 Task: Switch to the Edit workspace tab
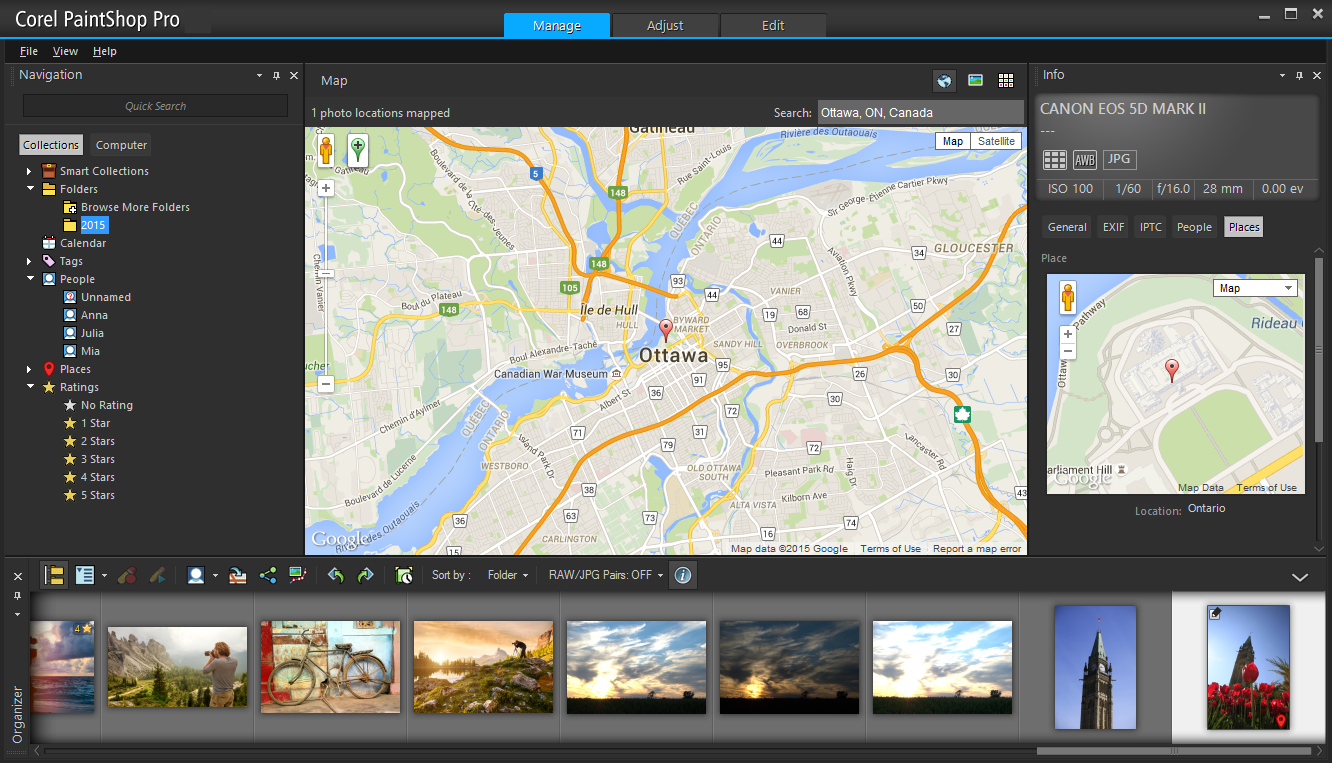point(773,25)
